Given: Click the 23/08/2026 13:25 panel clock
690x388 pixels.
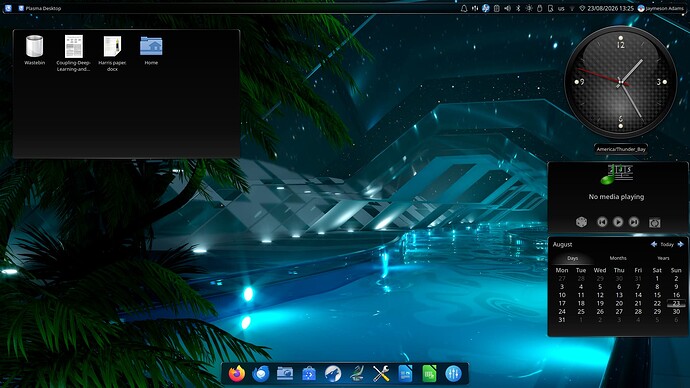Looking at the screenshot, I should tap(610, 8).
